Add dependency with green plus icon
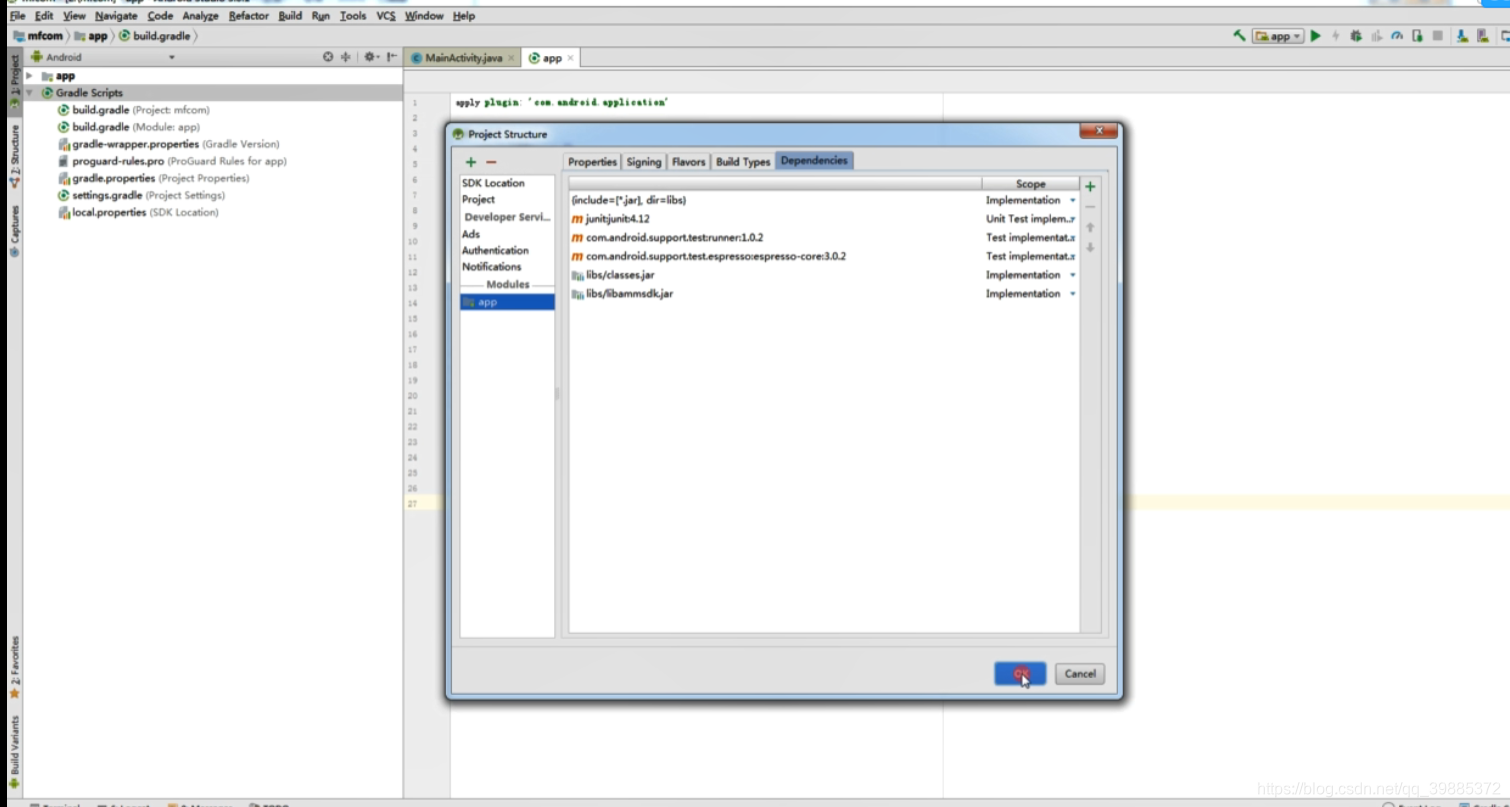This screenshot has width=1510, height=807. coord(1090,186)
